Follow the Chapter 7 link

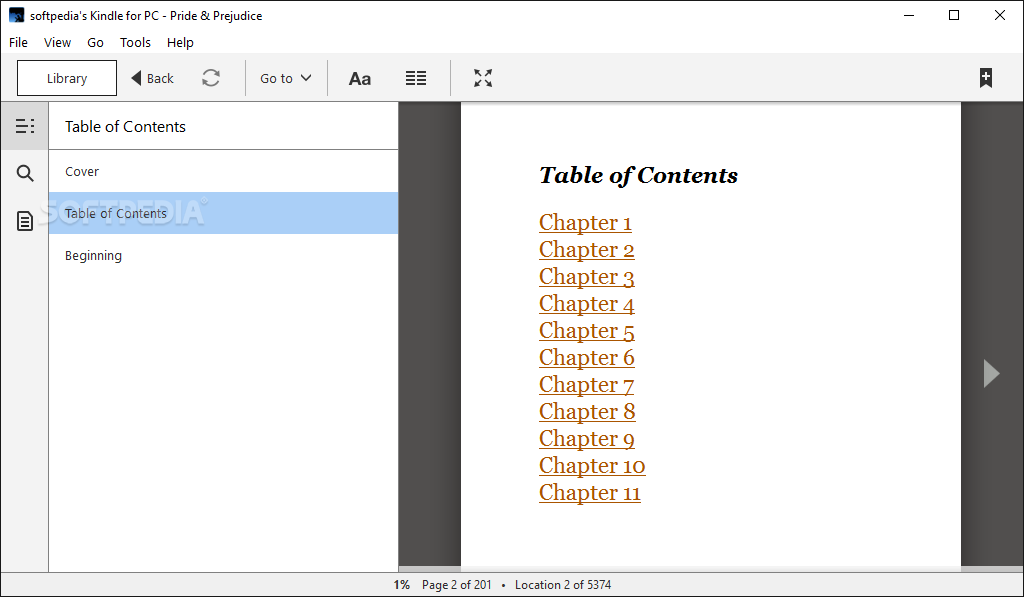(586, 385)
